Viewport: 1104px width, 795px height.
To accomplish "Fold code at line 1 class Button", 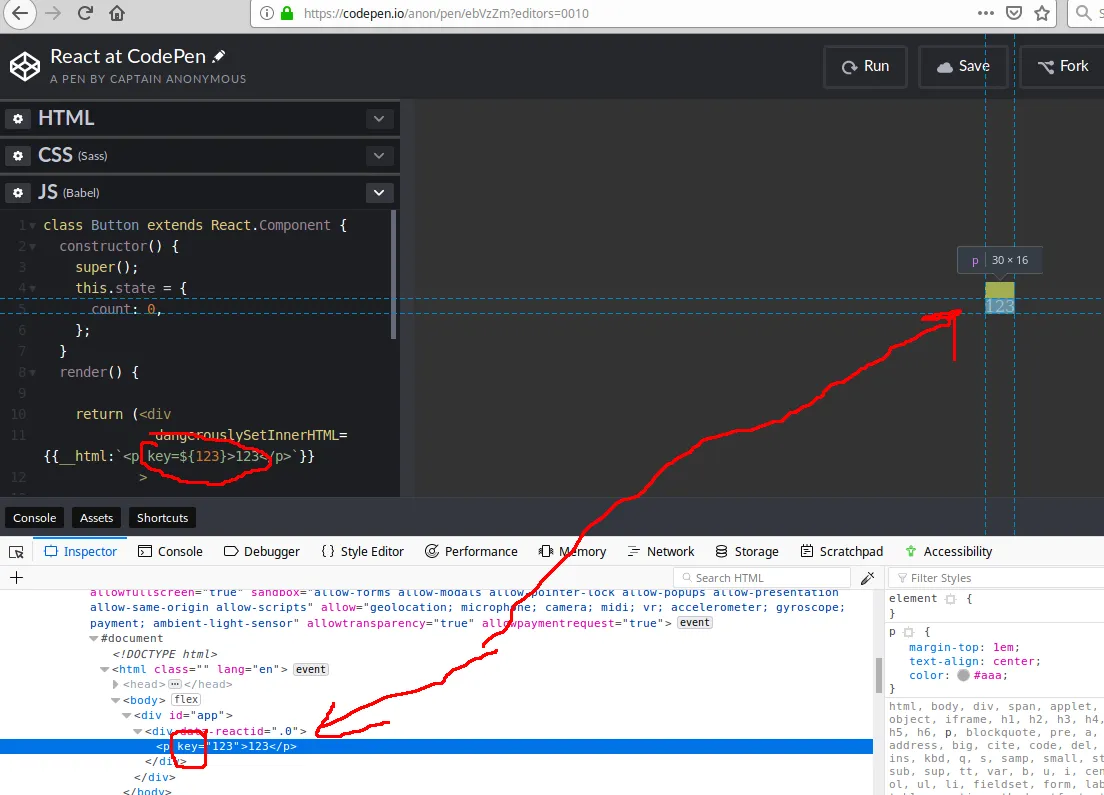I will click(x=32, y=226).
